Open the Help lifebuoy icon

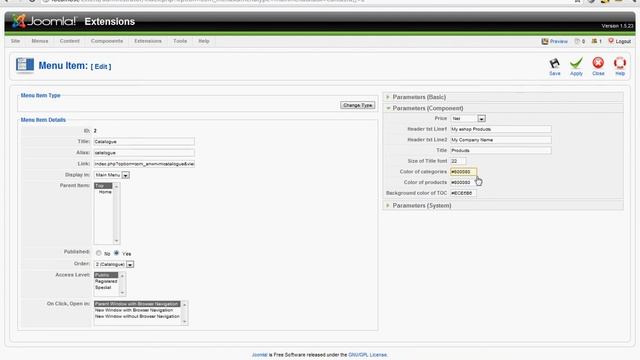pyautogui.click(x=620, y=63)
